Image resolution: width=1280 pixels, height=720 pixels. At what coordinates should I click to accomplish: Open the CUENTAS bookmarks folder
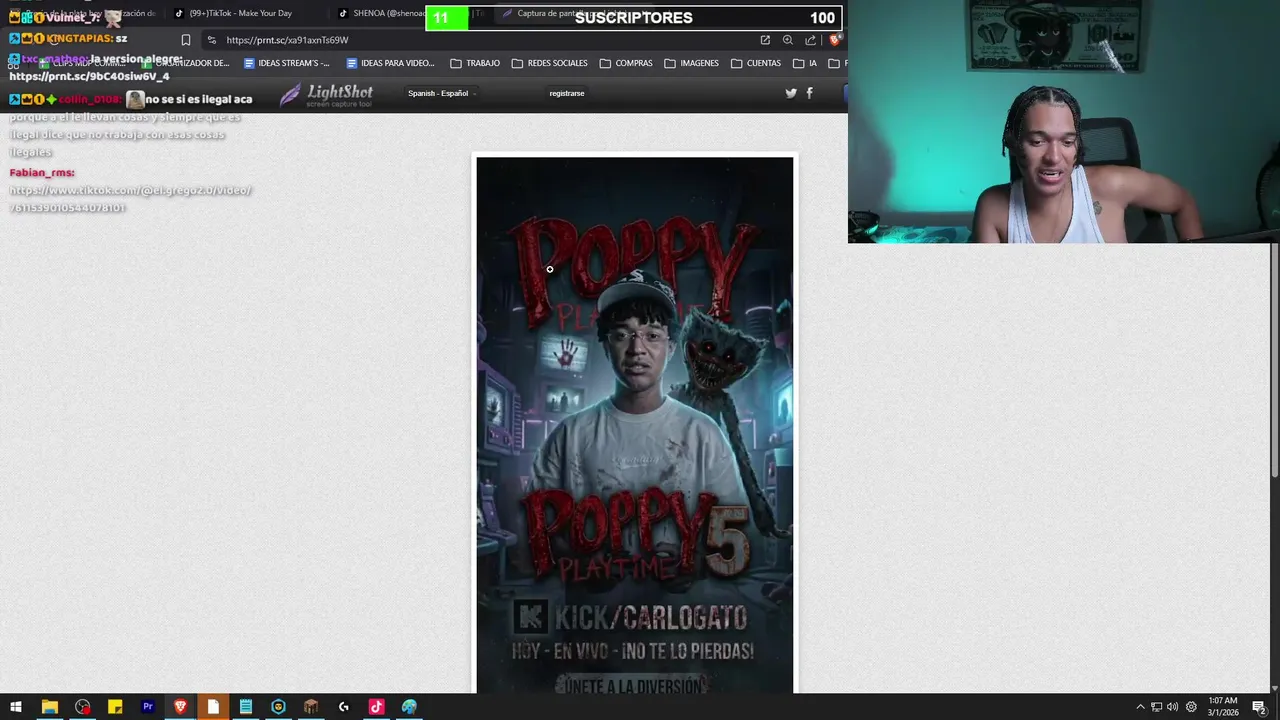756,63
